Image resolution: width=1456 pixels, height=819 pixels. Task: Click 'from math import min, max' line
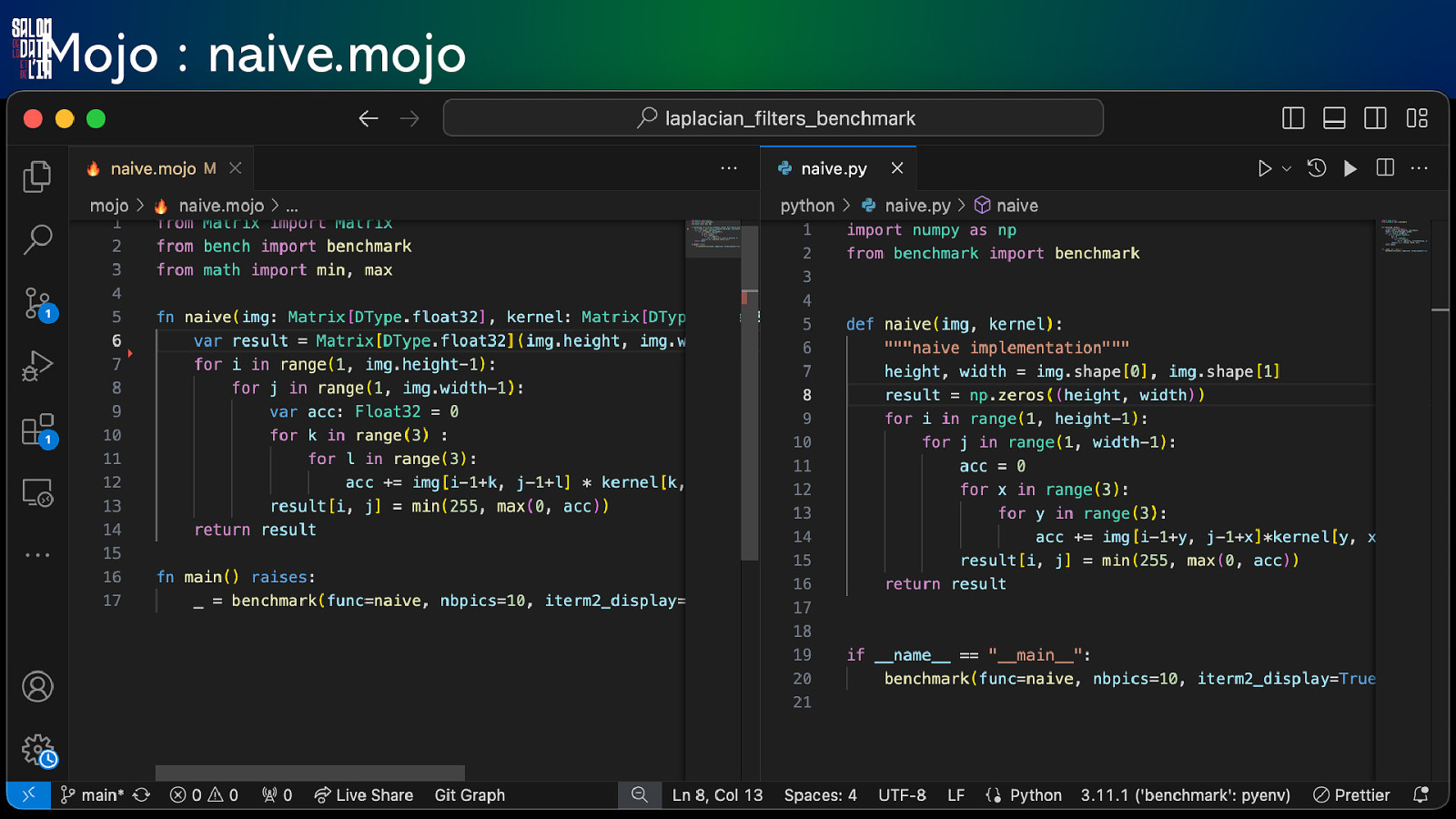(x=274, y=270)
